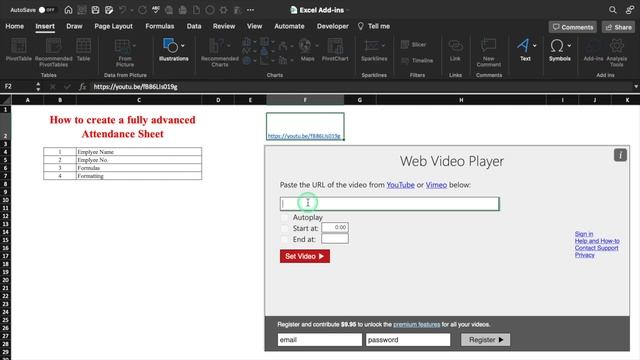Expand the Maps dropdown arrow

click(x=317, y=46)
